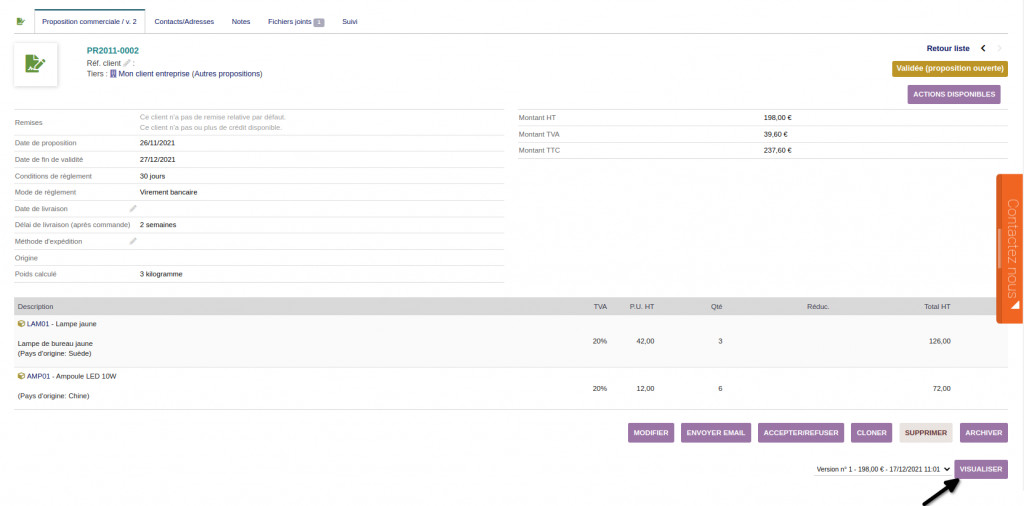The width and height of the screenshot is (1024, 506).
Task: Click the LAM01 product box icon
Action: coord(21,324)
